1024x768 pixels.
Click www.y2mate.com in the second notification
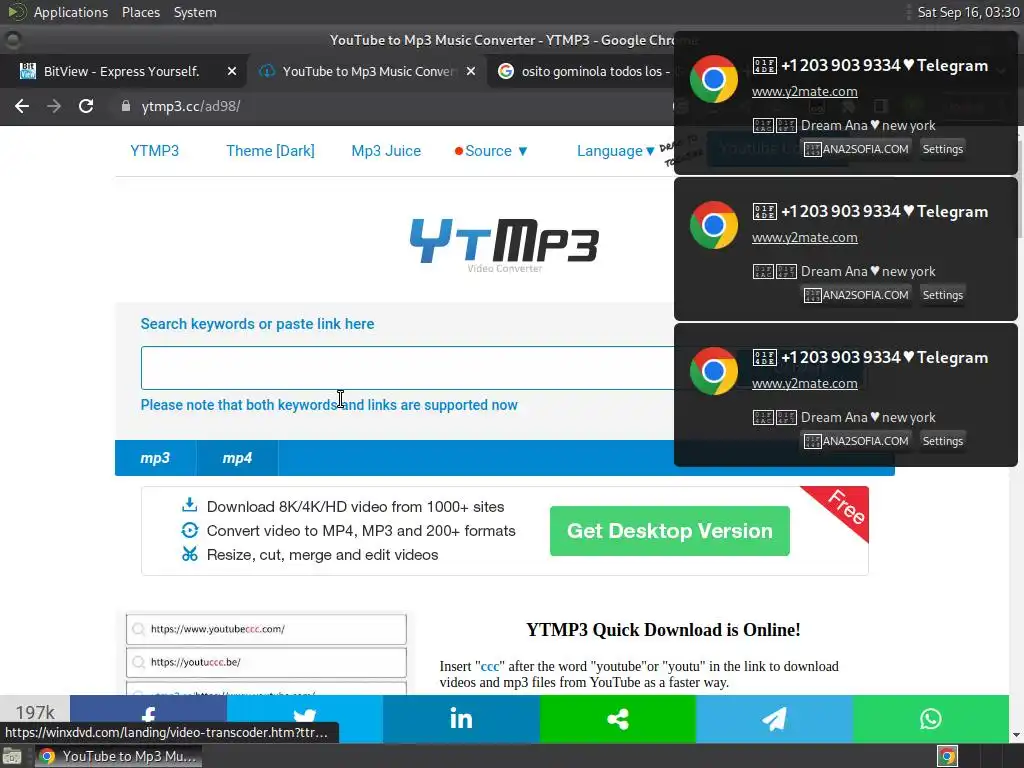(x=805, y=238)
